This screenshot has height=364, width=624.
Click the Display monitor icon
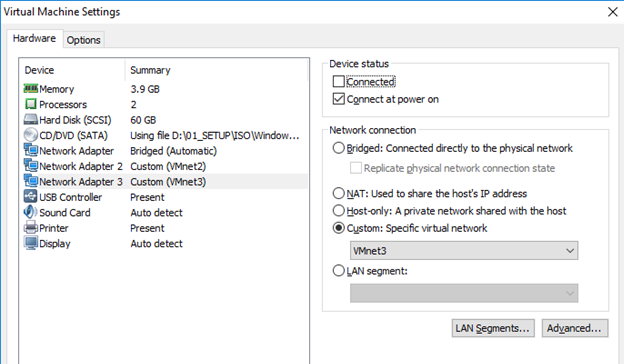(31, 243)
